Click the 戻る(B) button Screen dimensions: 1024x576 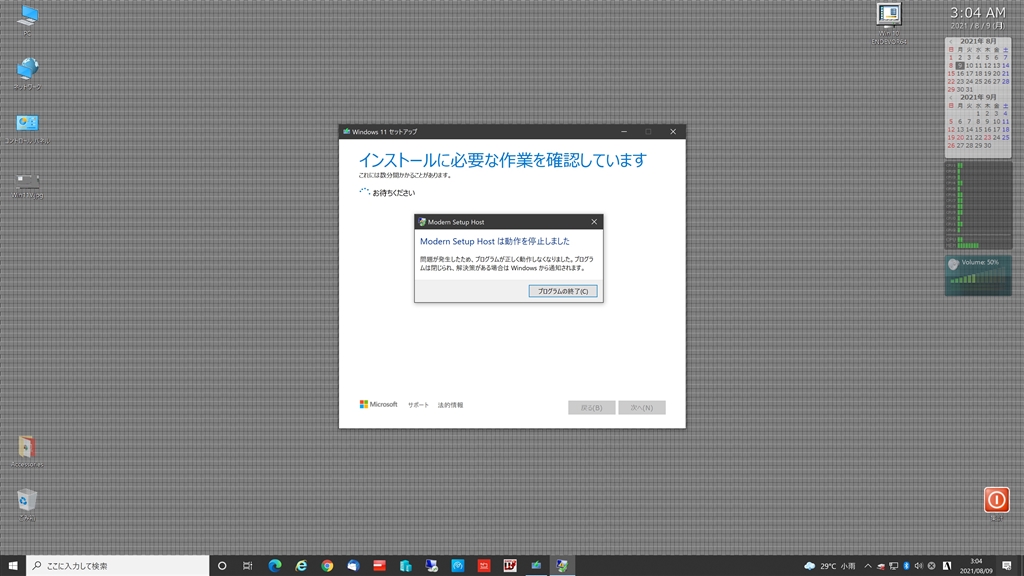(x=591, y=408)
